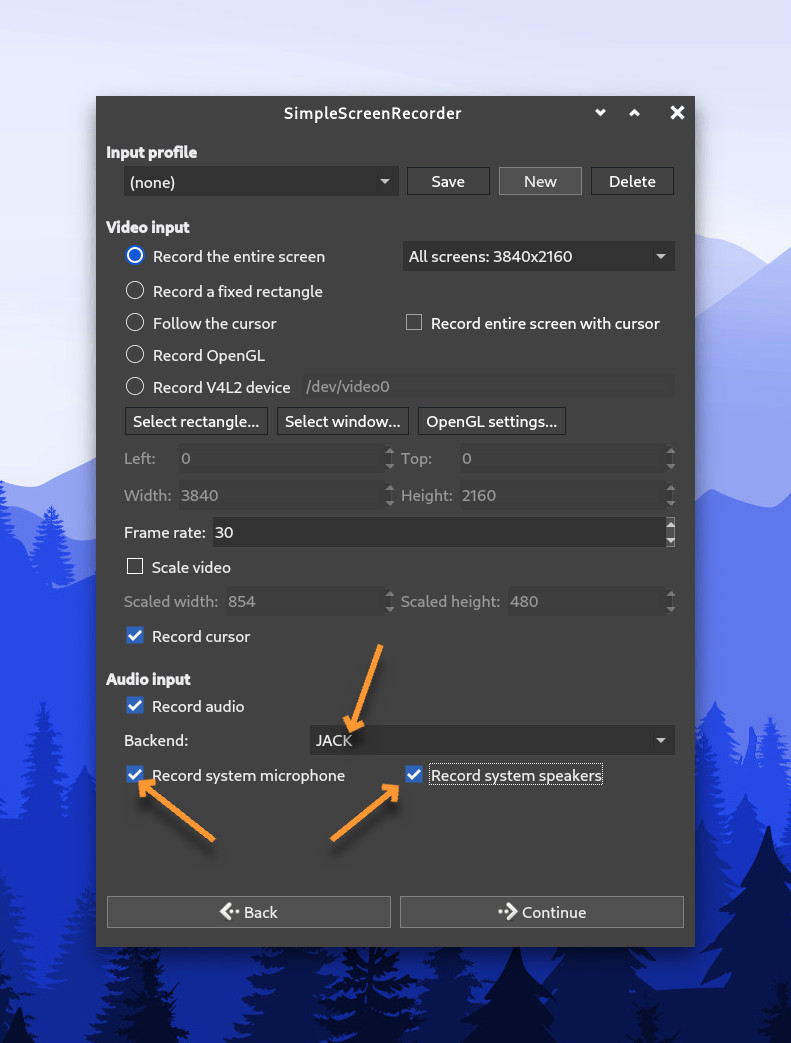This screenshot has width=791, height=1043.
Task: Select Record a fixed rectangle option
Action: tap(135, 291)
